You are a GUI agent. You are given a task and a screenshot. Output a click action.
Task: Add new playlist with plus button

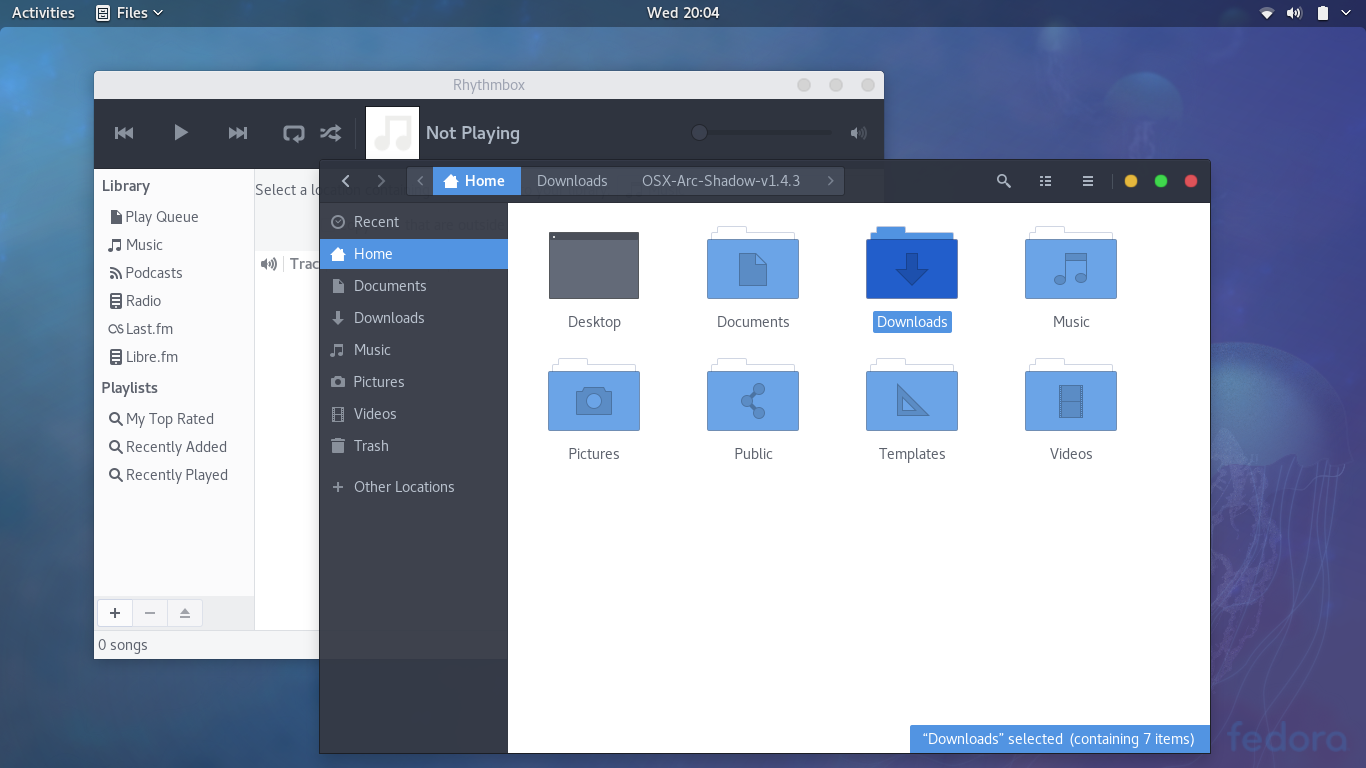(x=115, y=613)
